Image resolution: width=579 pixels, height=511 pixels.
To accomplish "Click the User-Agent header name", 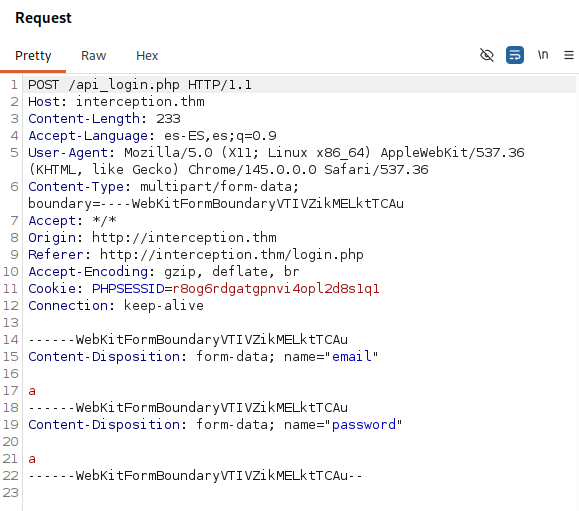I will pyautogui.click(x=68, y=153).
